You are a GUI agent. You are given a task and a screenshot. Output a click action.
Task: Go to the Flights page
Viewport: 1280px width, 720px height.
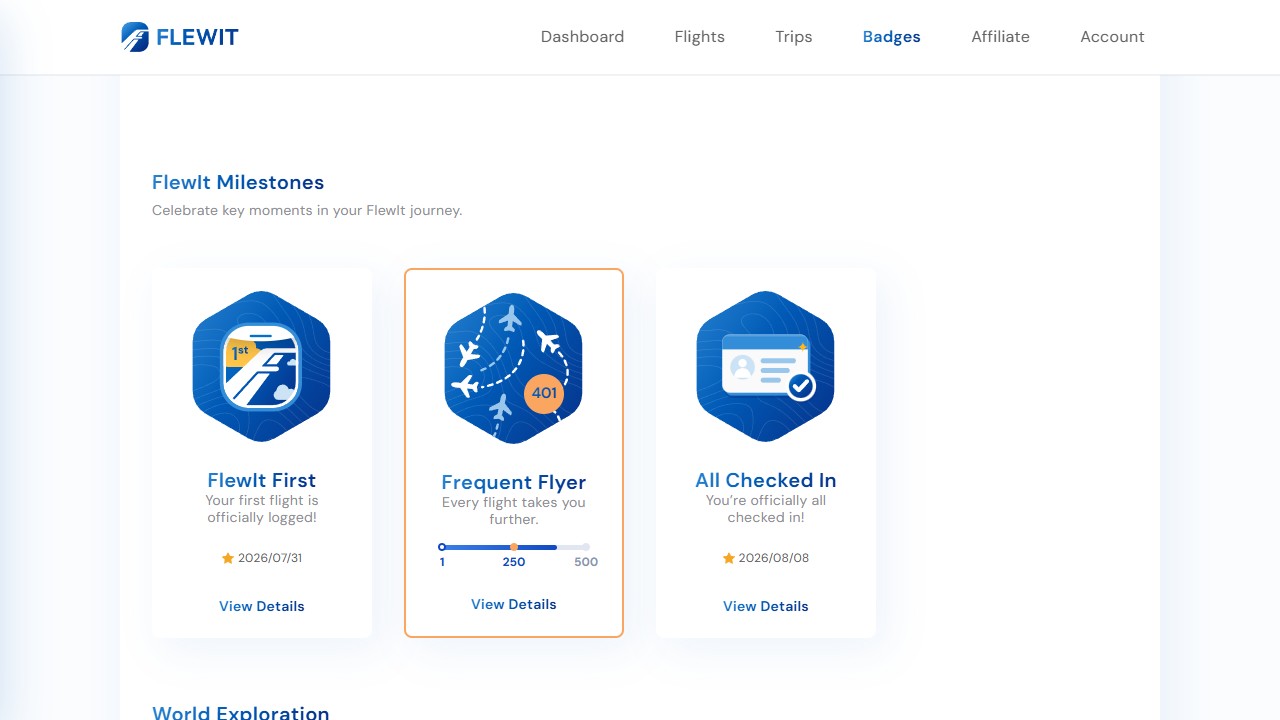coord(700,37)
